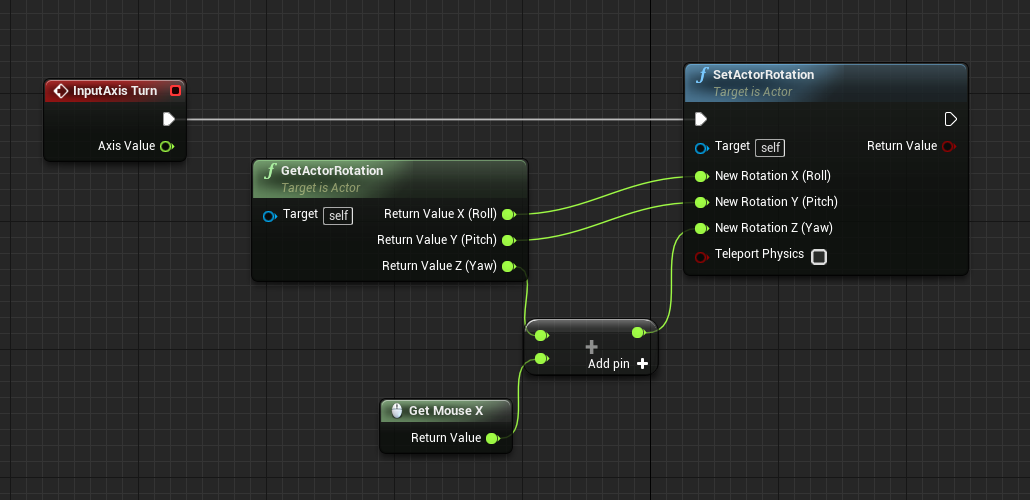Screen dimensions: 1030x500
Task: Click the Axis Value output pin
Action: pyautogui.click(x=167, y=146)
